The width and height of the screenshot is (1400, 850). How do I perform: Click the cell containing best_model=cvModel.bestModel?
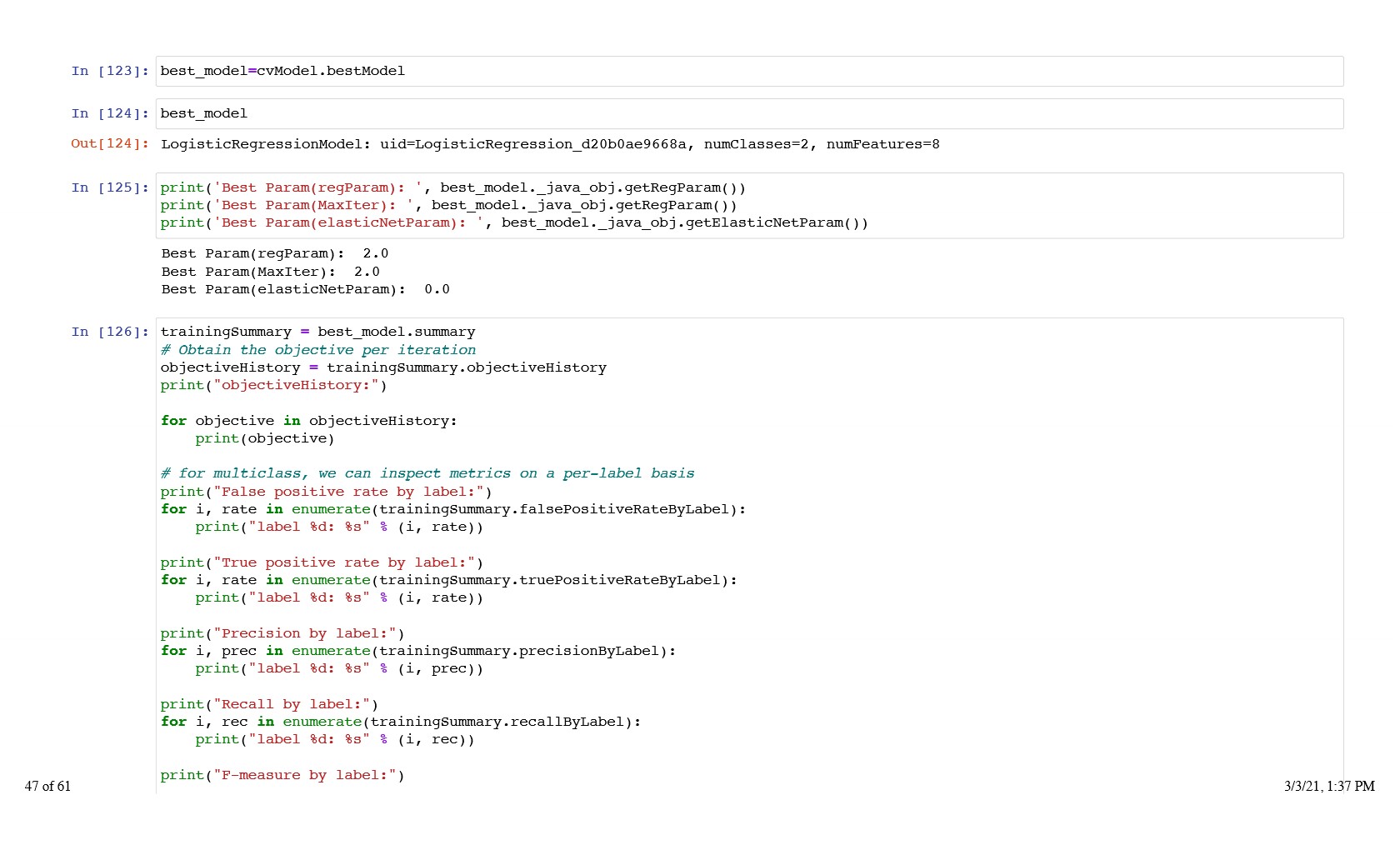point(282,71)
